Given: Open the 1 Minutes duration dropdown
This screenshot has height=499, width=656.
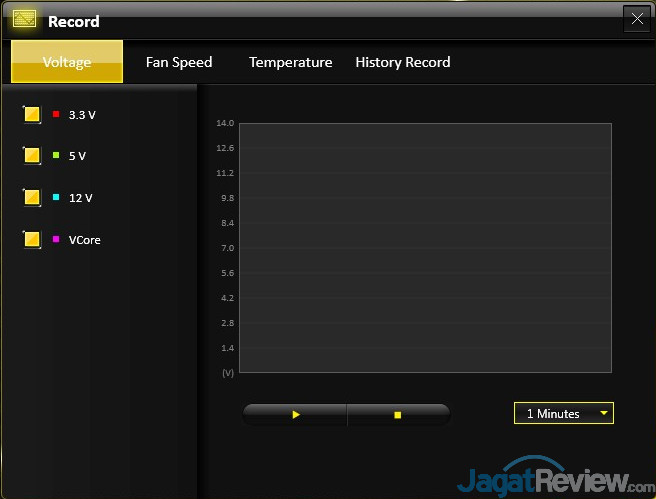Looking at the screenshot, I should tap(564, 413).
